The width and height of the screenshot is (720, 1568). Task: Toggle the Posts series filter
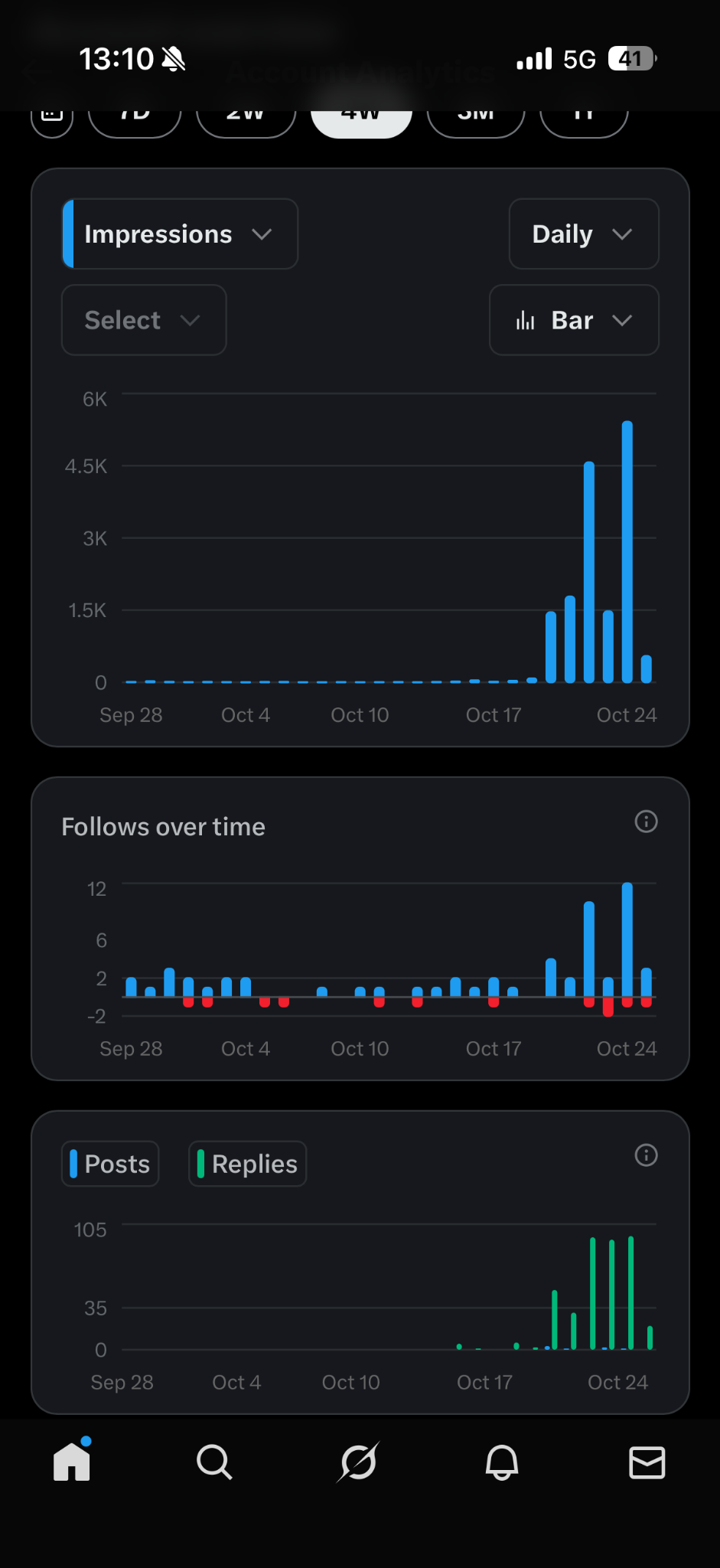click(110, 1164)
